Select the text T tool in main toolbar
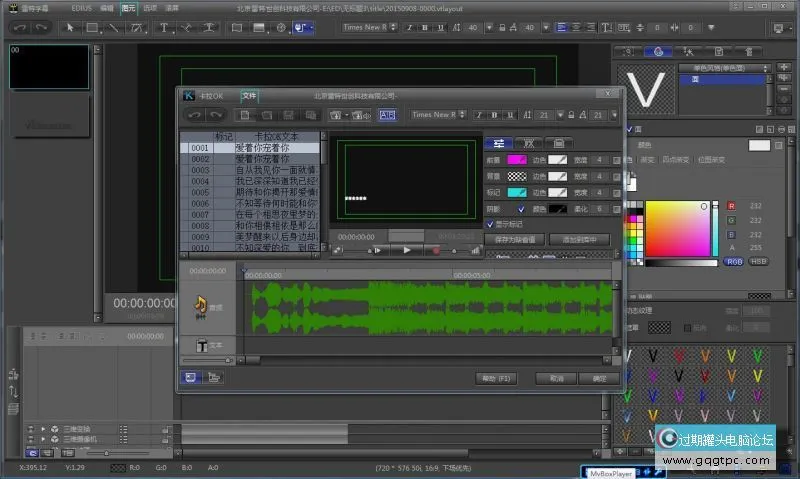Image resolution: width=800 pixels, height=479 pixels. point(163,27)
